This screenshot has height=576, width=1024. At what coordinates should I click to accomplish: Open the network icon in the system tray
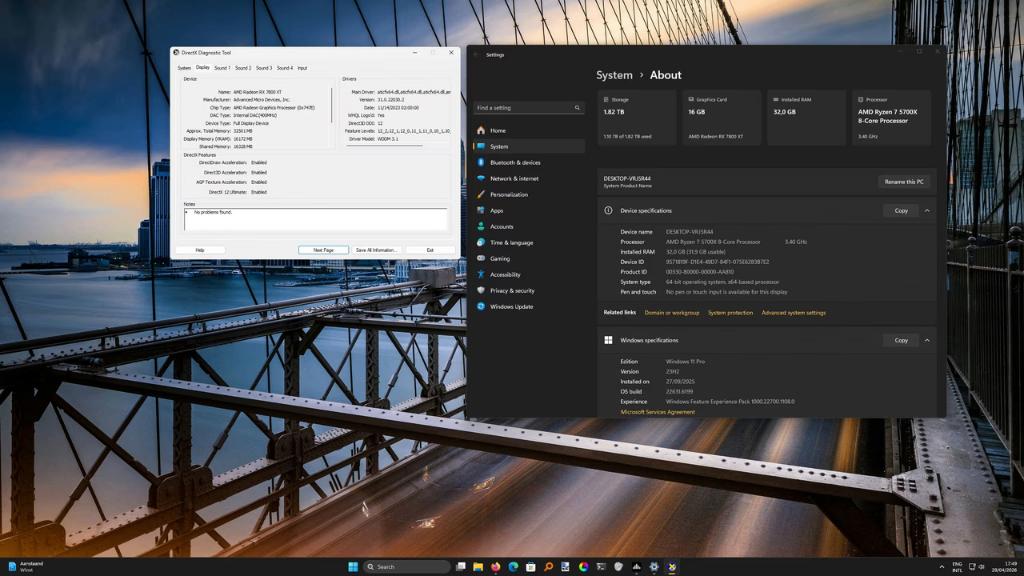tap(972, 567)
